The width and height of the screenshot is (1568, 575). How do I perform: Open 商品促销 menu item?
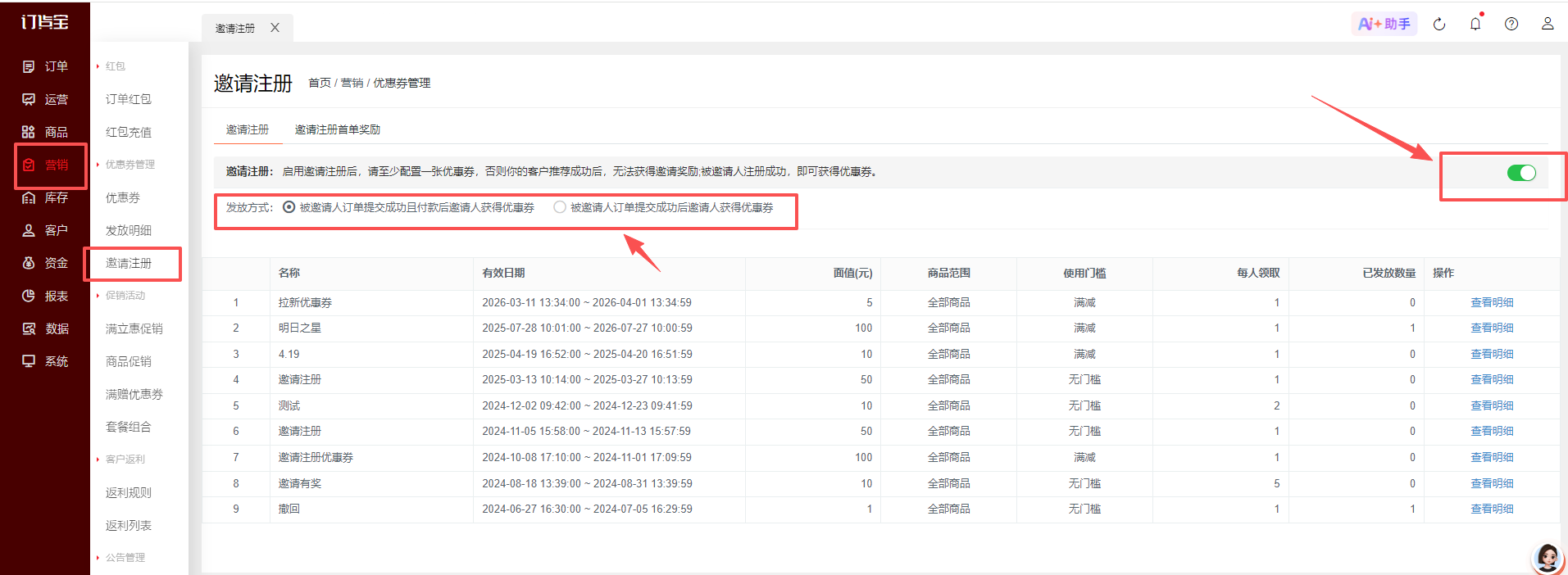(x=129, y=361)
